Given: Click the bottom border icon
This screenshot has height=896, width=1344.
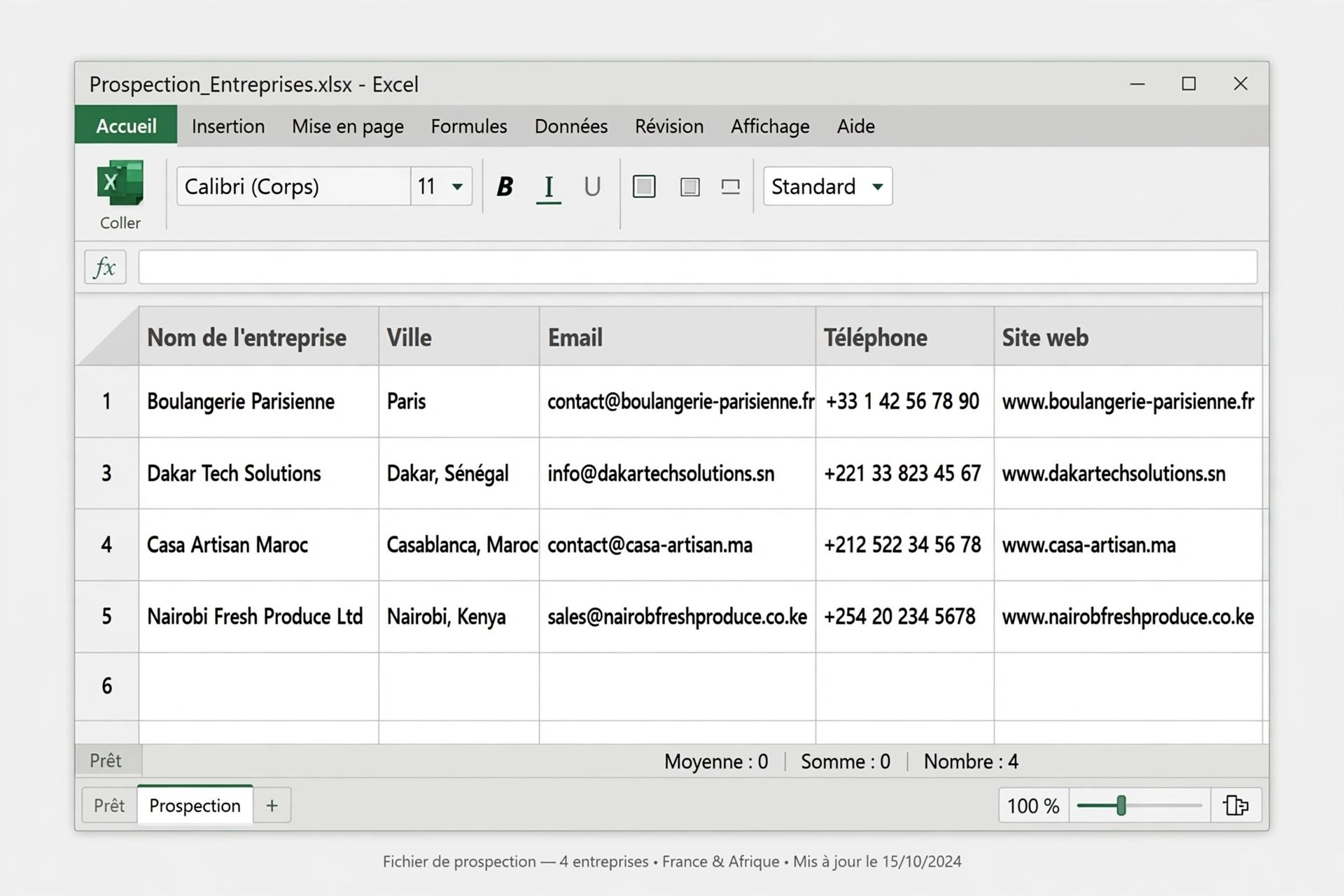Looking at the screenshot, I should point(730,187).
